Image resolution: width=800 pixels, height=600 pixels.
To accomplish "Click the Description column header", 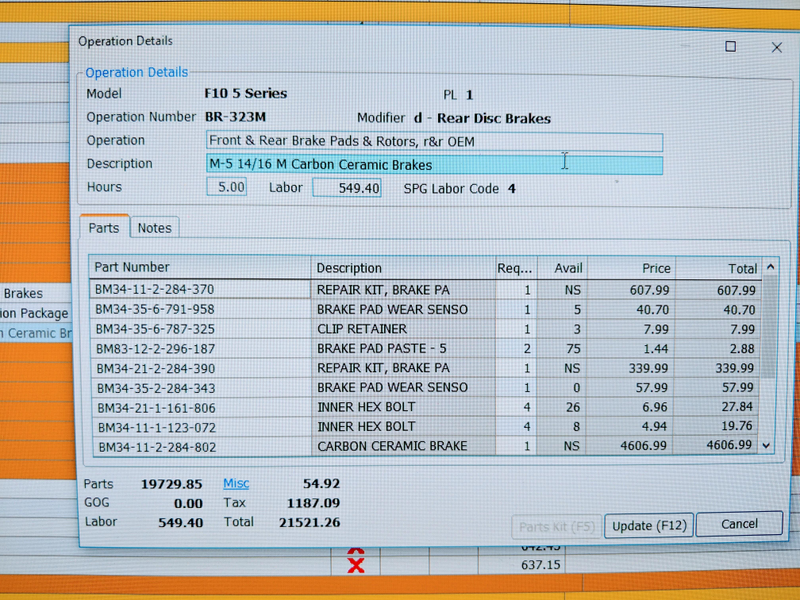I will [x=403, y=268].
